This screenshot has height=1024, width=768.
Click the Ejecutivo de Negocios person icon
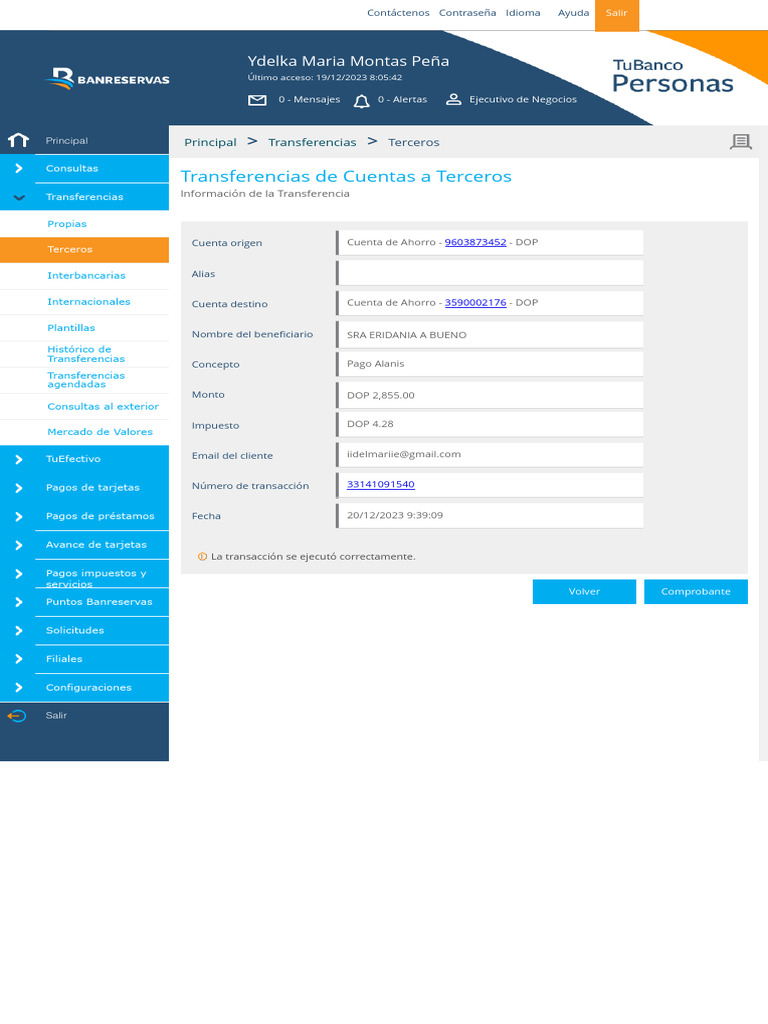(453, 99)
